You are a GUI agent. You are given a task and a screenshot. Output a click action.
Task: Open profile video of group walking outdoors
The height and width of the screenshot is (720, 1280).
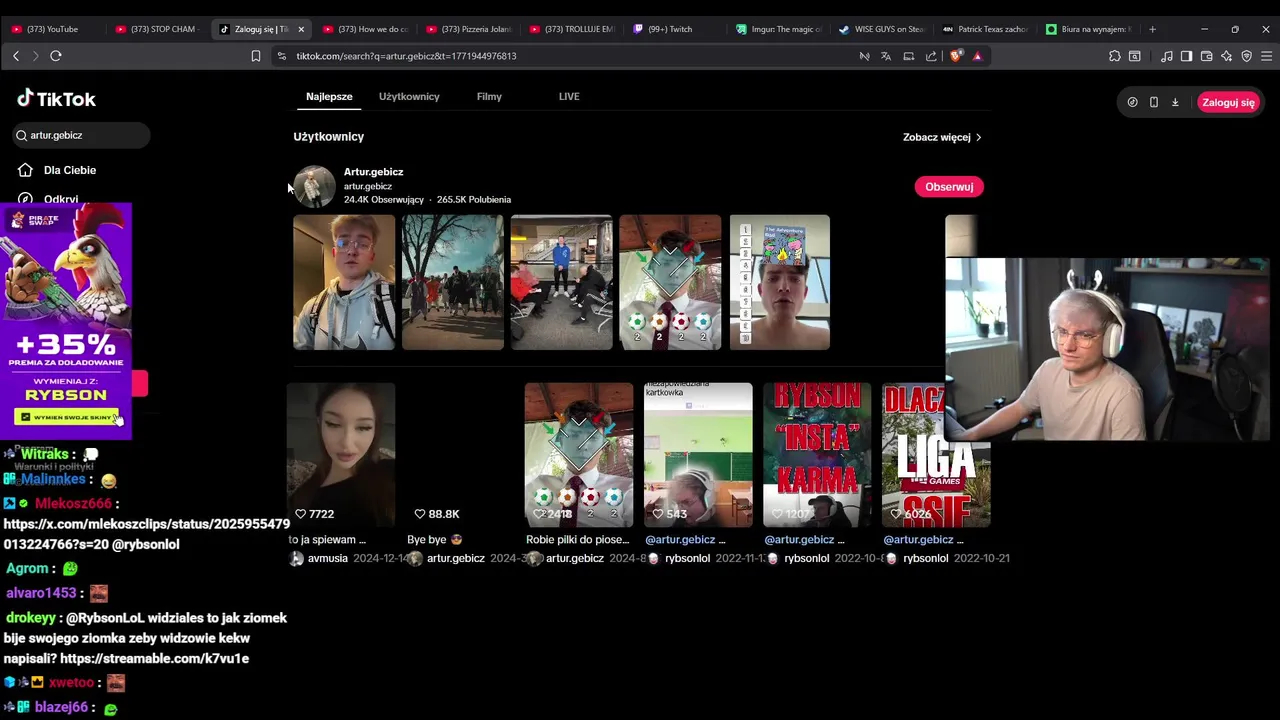pos(453,282)
